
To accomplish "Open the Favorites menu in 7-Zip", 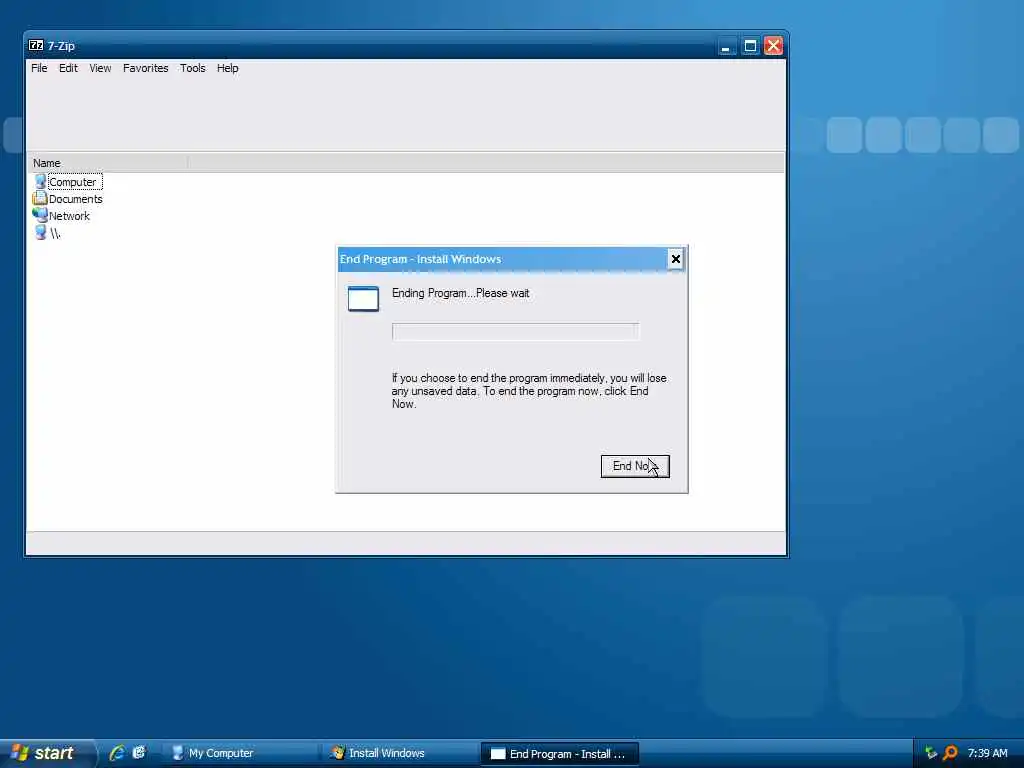I will pos(146,68).
